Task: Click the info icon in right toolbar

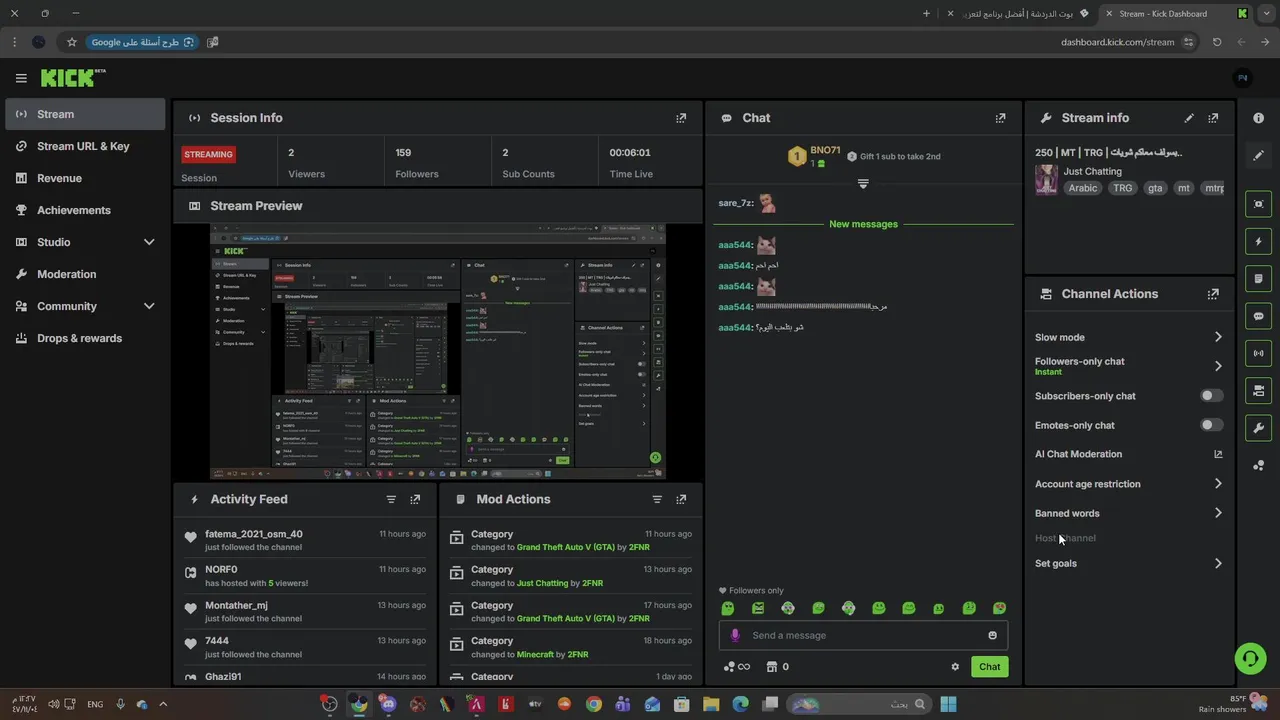Action: point(1258,118)
